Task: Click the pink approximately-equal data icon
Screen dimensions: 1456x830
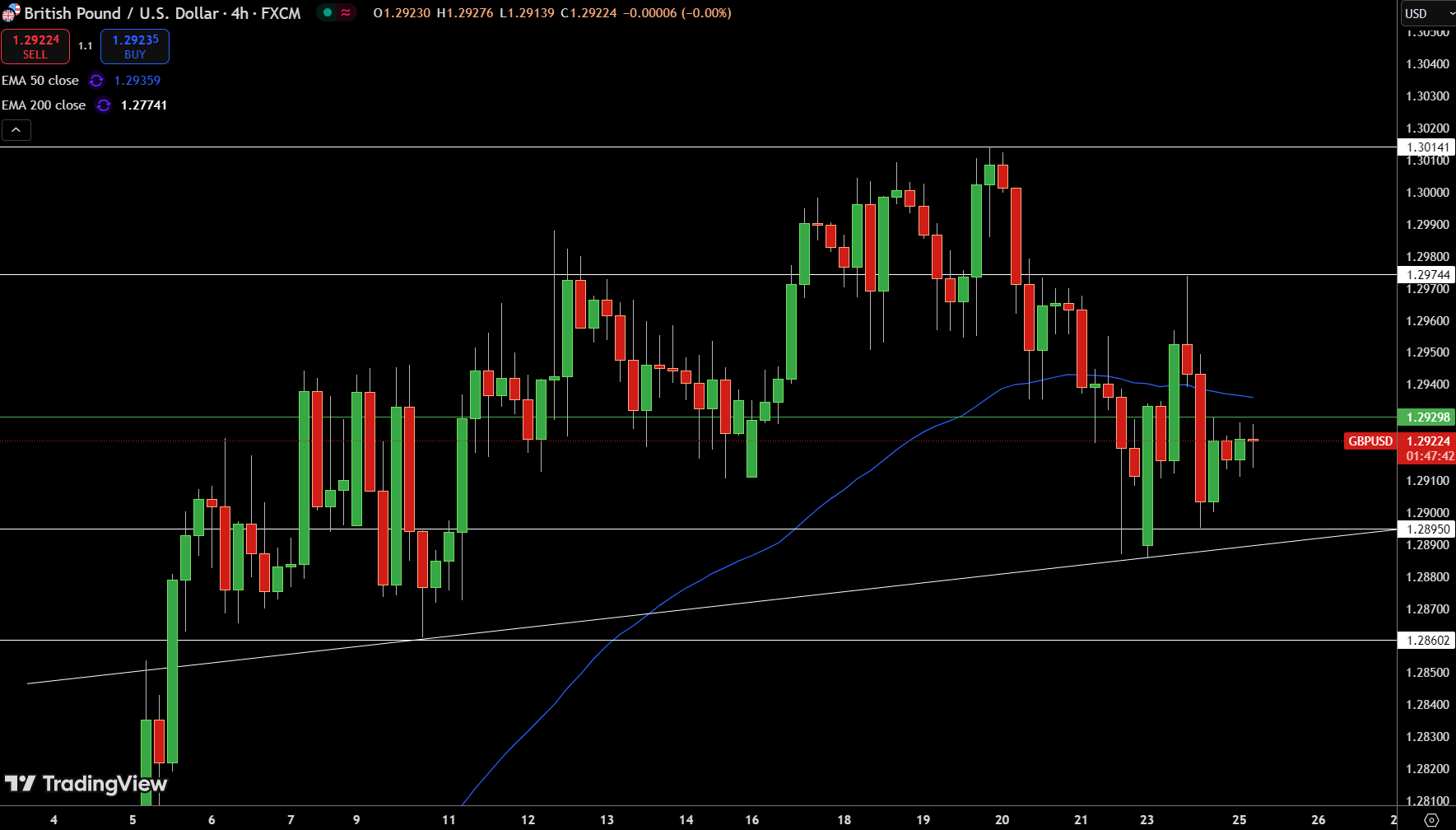Action: pos(346,12)
